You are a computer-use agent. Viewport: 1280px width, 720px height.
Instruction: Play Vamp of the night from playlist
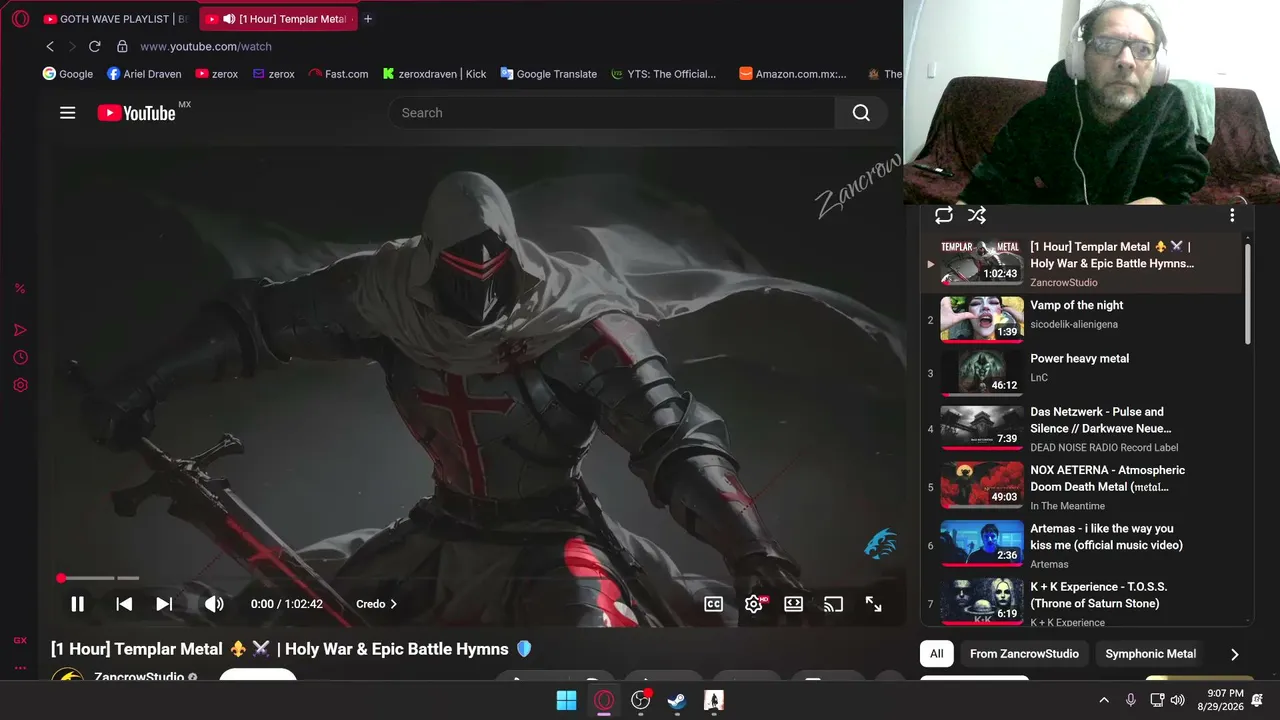[x=1081, y=319]
